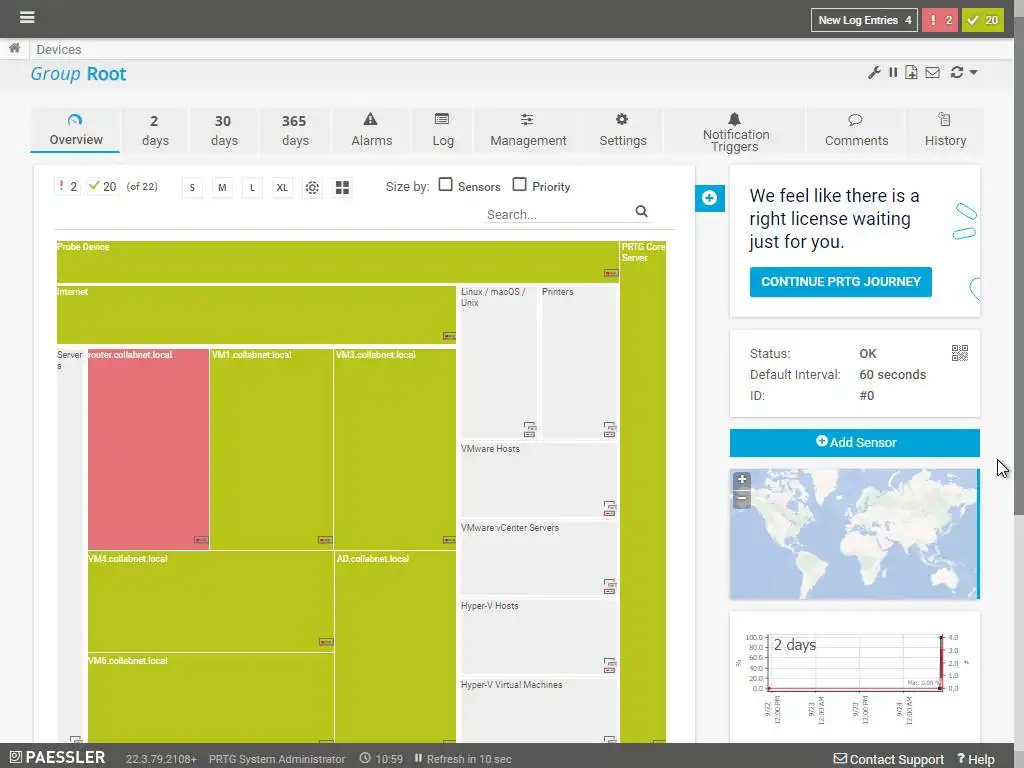Select size L view
Image resolution: width=1024 pixels, height=768 pixels.
point(252,188)
